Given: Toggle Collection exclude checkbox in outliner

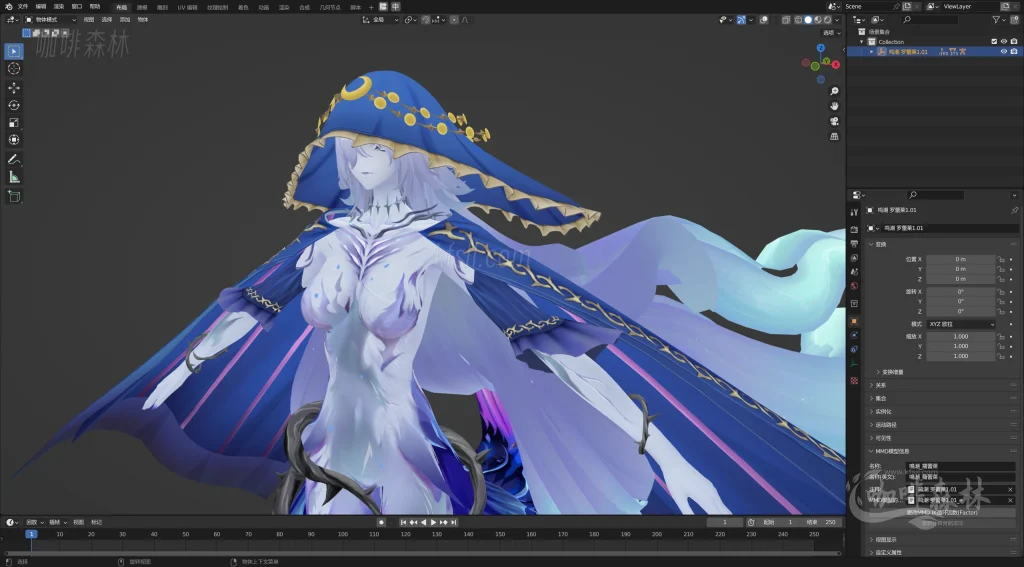Looking at the screenshot, I should (994, 42).
